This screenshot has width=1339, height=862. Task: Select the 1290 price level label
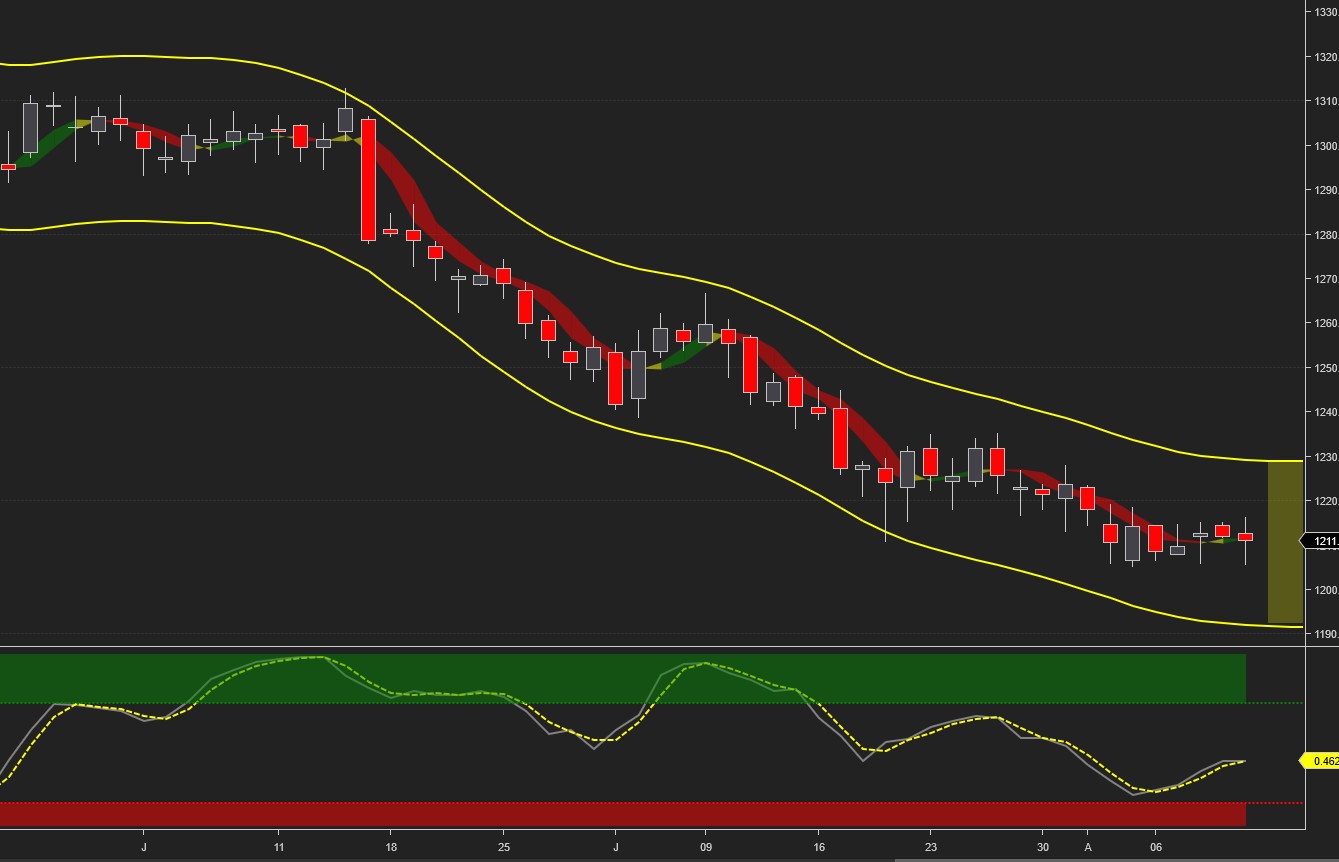coord(1327,190)
